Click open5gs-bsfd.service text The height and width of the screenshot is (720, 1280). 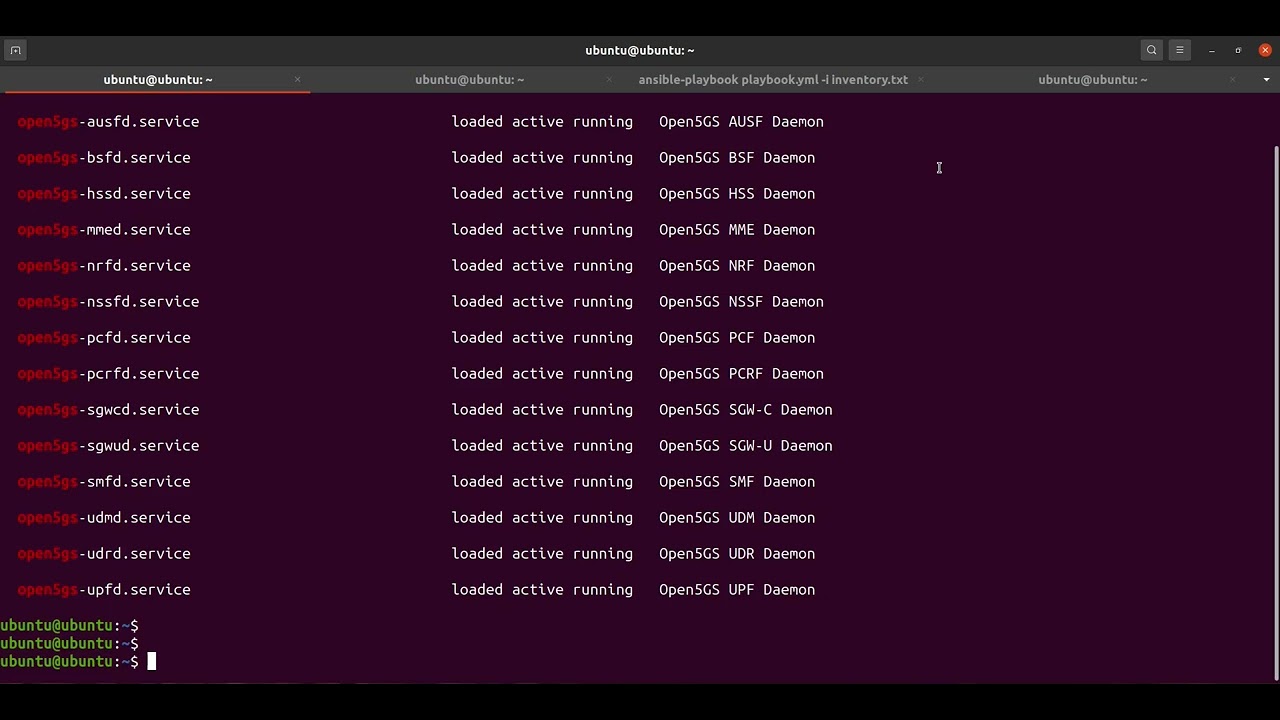click(x=104, y=158)
